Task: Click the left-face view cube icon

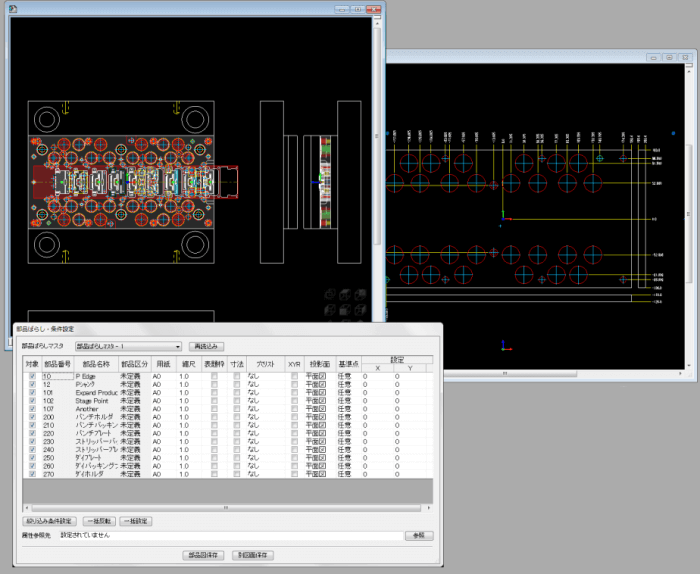Action: [330, 310]
